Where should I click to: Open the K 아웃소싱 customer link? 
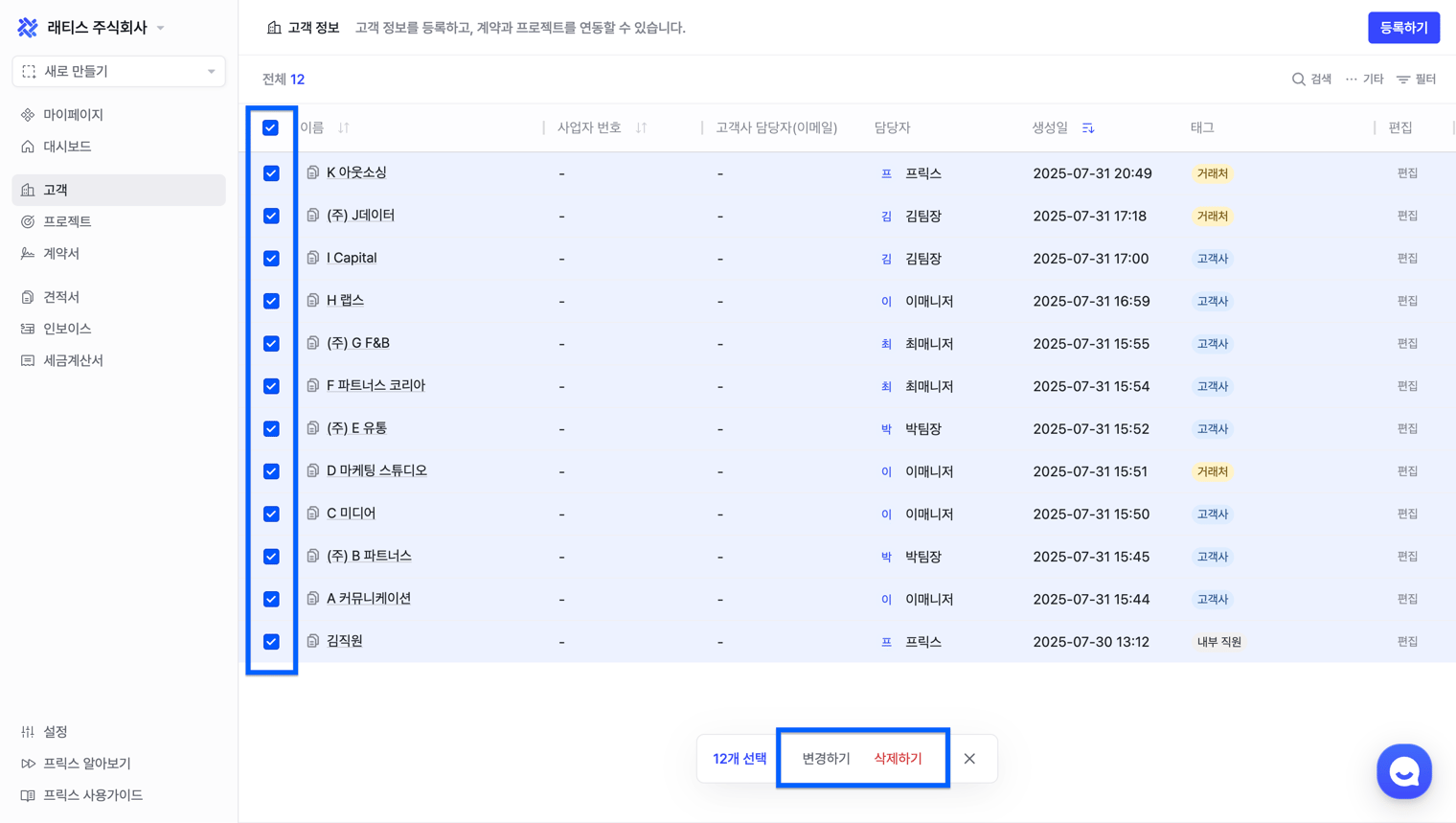pyautogui.click(x=356, y=172)
